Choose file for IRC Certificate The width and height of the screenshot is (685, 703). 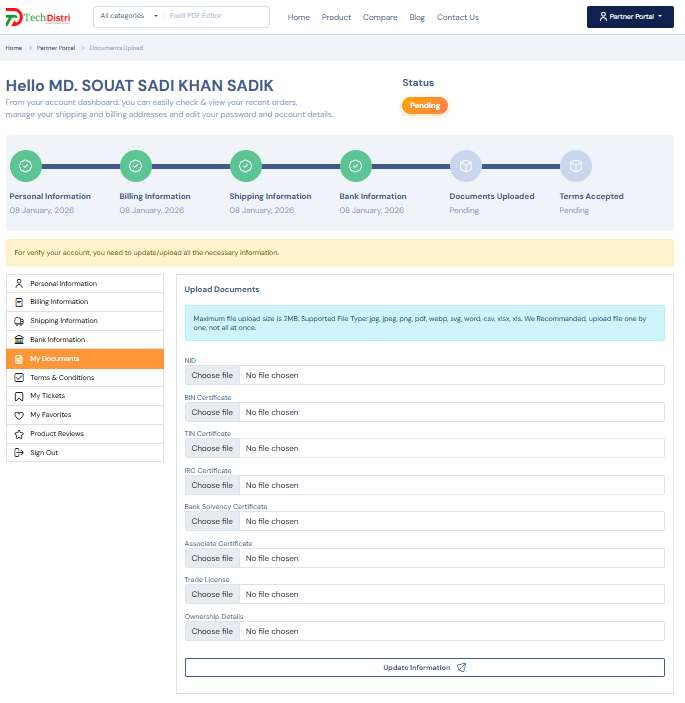212,485
